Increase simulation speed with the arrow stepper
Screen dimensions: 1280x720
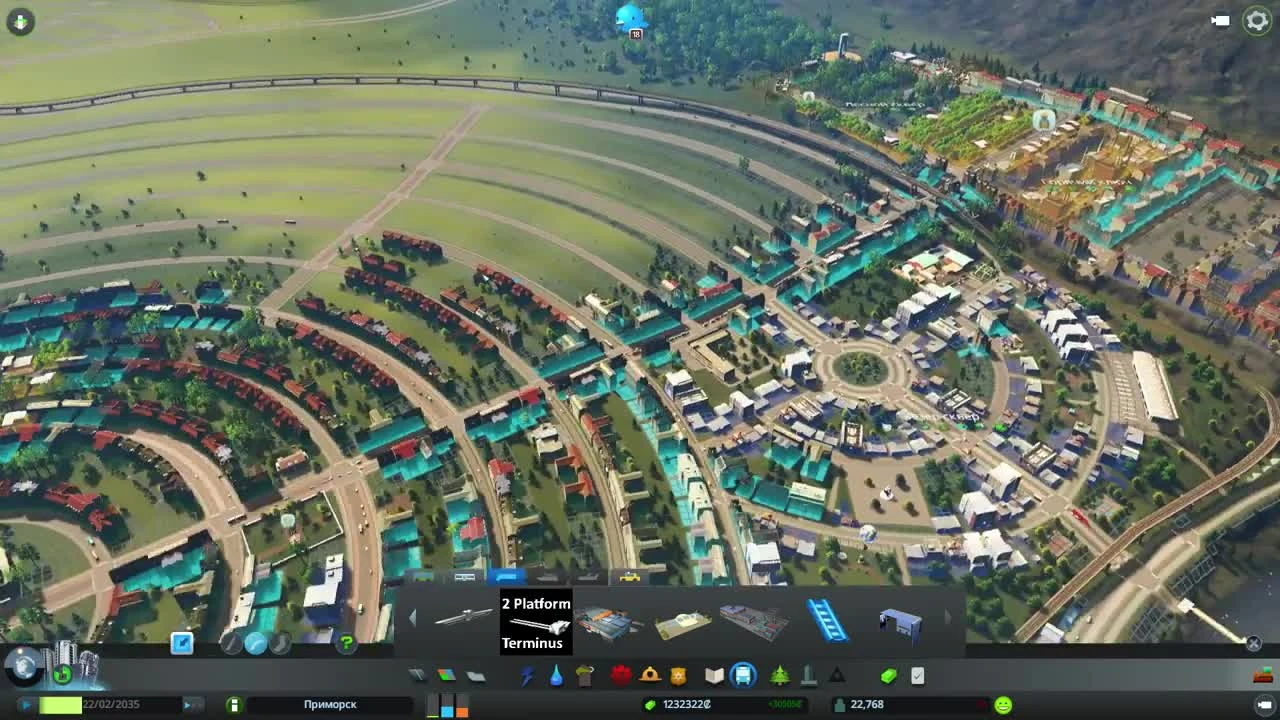[x=189, y=704]
